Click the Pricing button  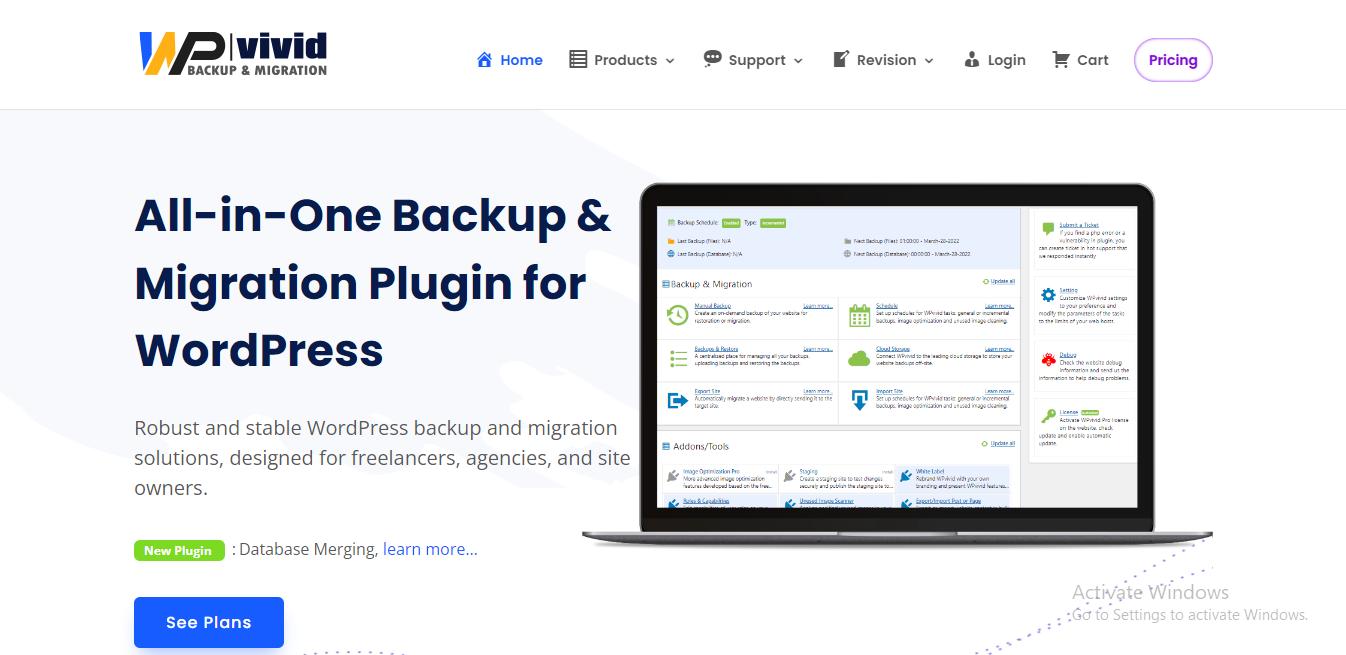point(1173,60)
